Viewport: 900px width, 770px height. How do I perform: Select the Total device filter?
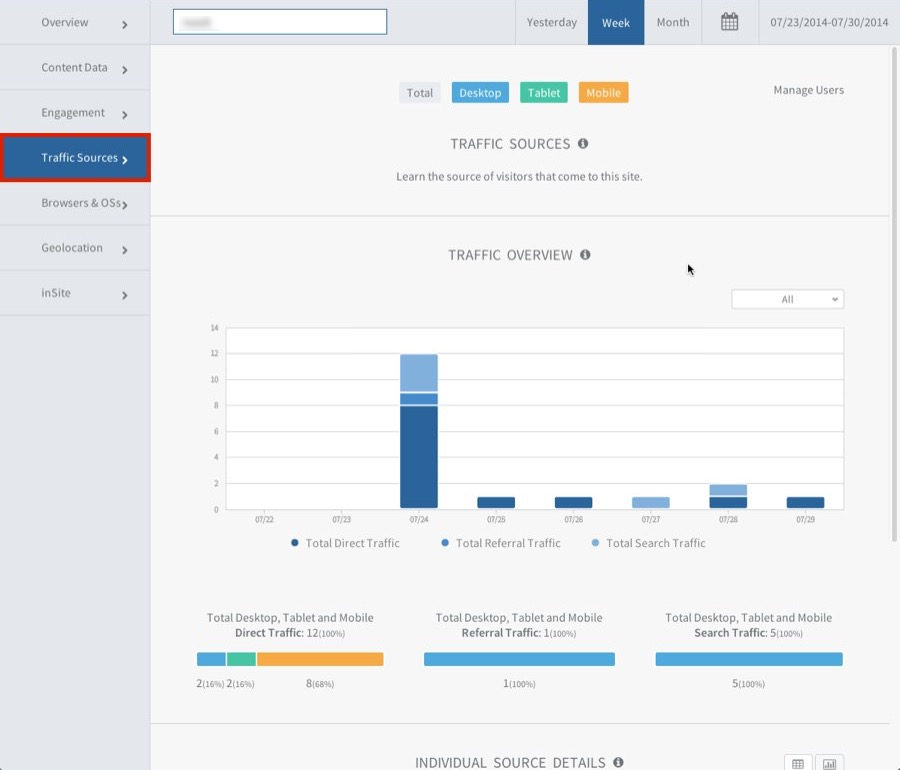point(420,92)
